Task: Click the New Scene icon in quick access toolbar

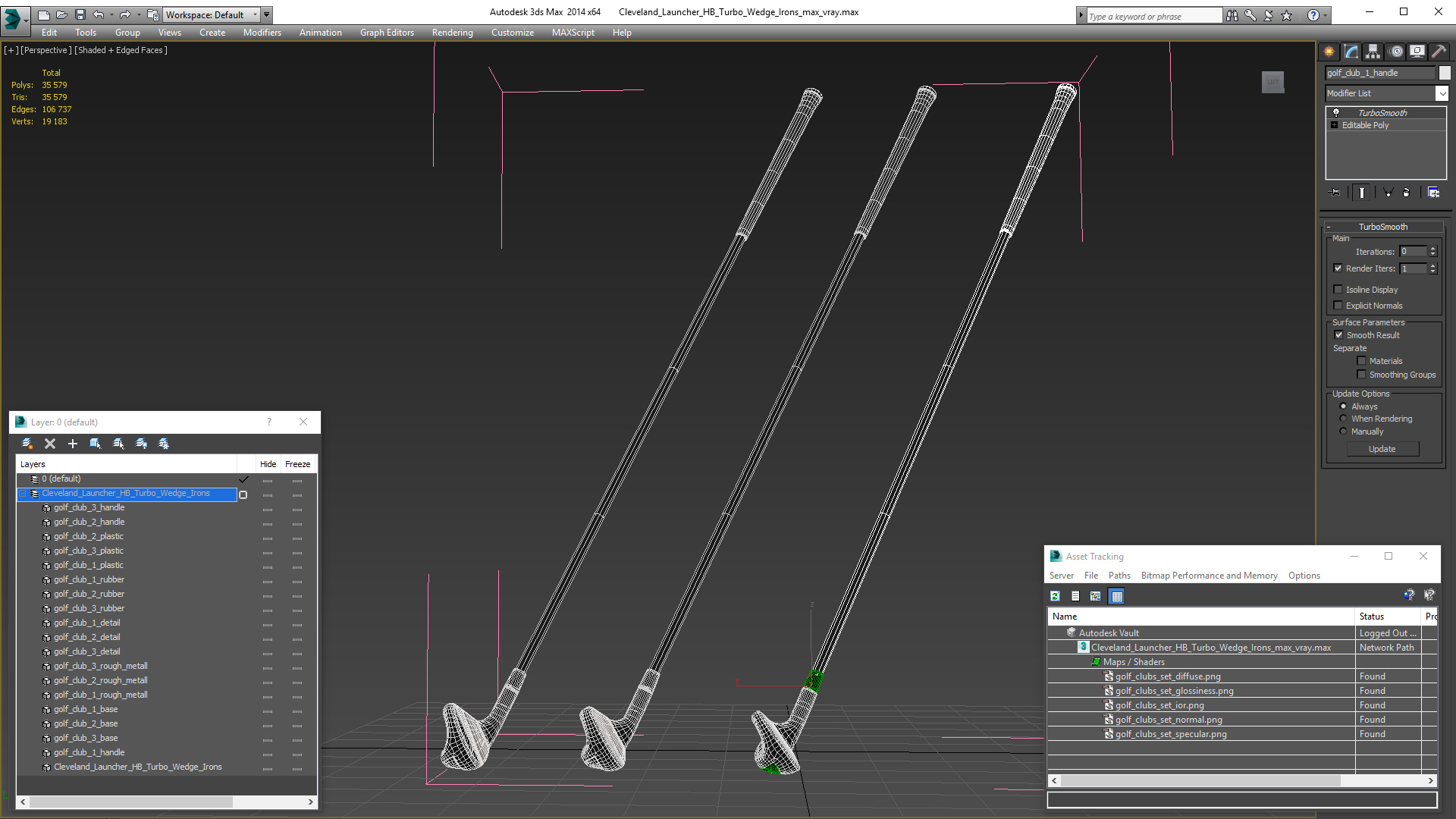Action: click(x=43, y=14)
